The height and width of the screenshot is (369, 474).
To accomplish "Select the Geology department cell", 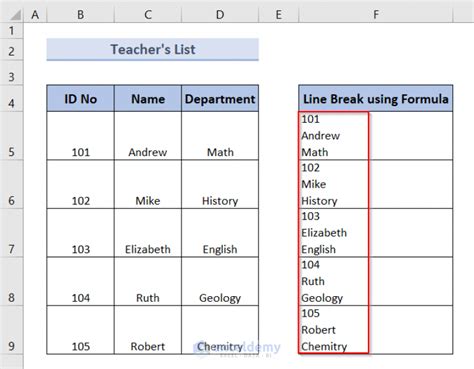I will click(220, 281).
